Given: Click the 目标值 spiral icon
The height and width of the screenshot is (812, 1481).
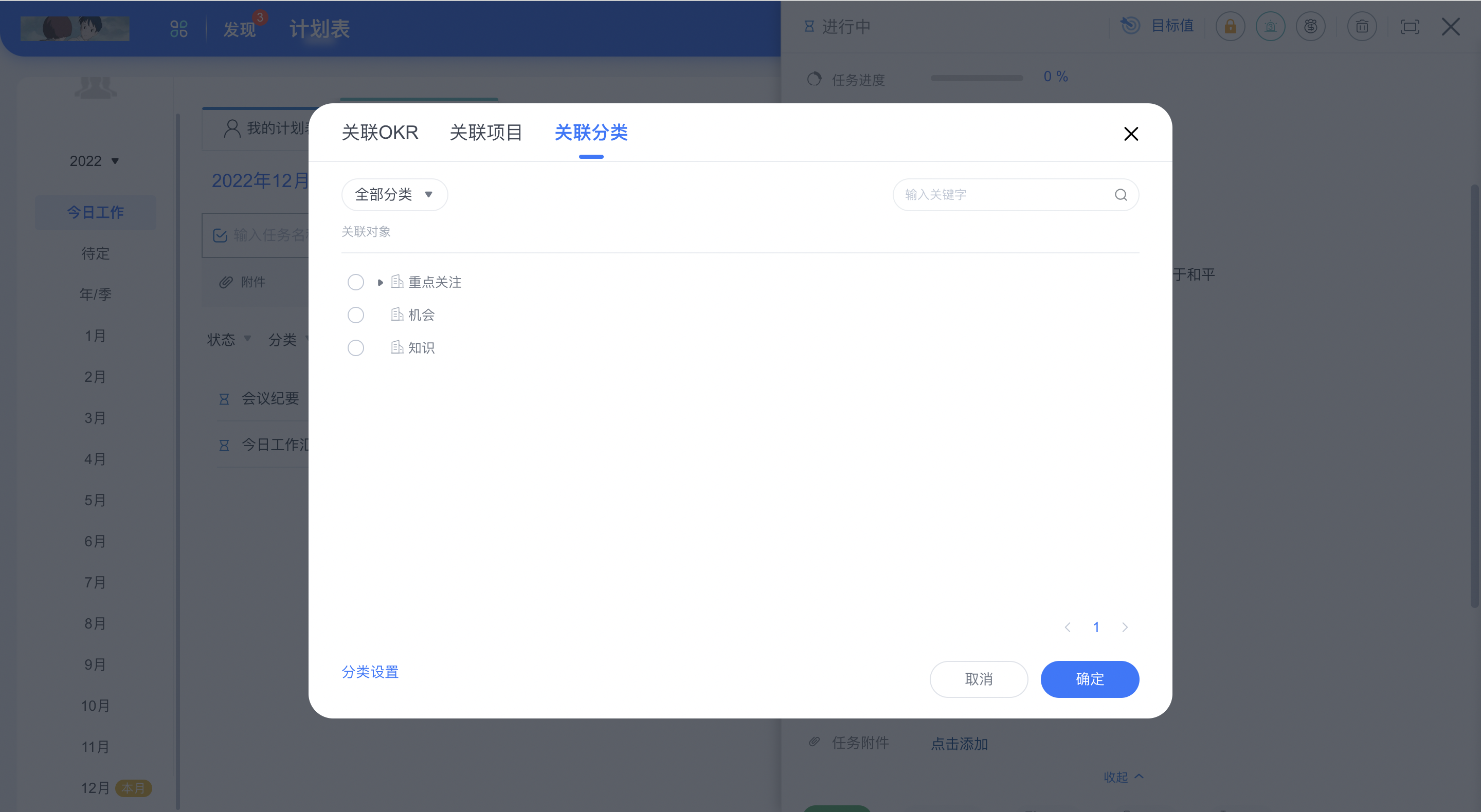Looking at the screenshot, I should pyautogui.click(x=1130, y=25).
